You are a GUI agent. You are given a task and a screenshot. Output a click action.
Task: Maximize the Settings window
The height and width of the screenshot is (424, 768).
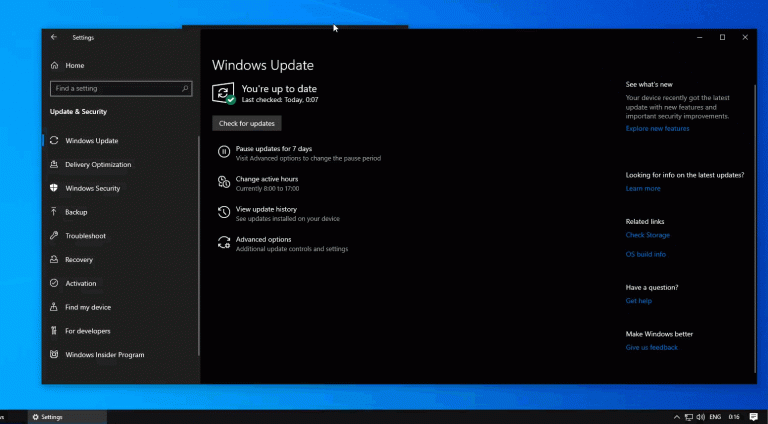point(722,37)
